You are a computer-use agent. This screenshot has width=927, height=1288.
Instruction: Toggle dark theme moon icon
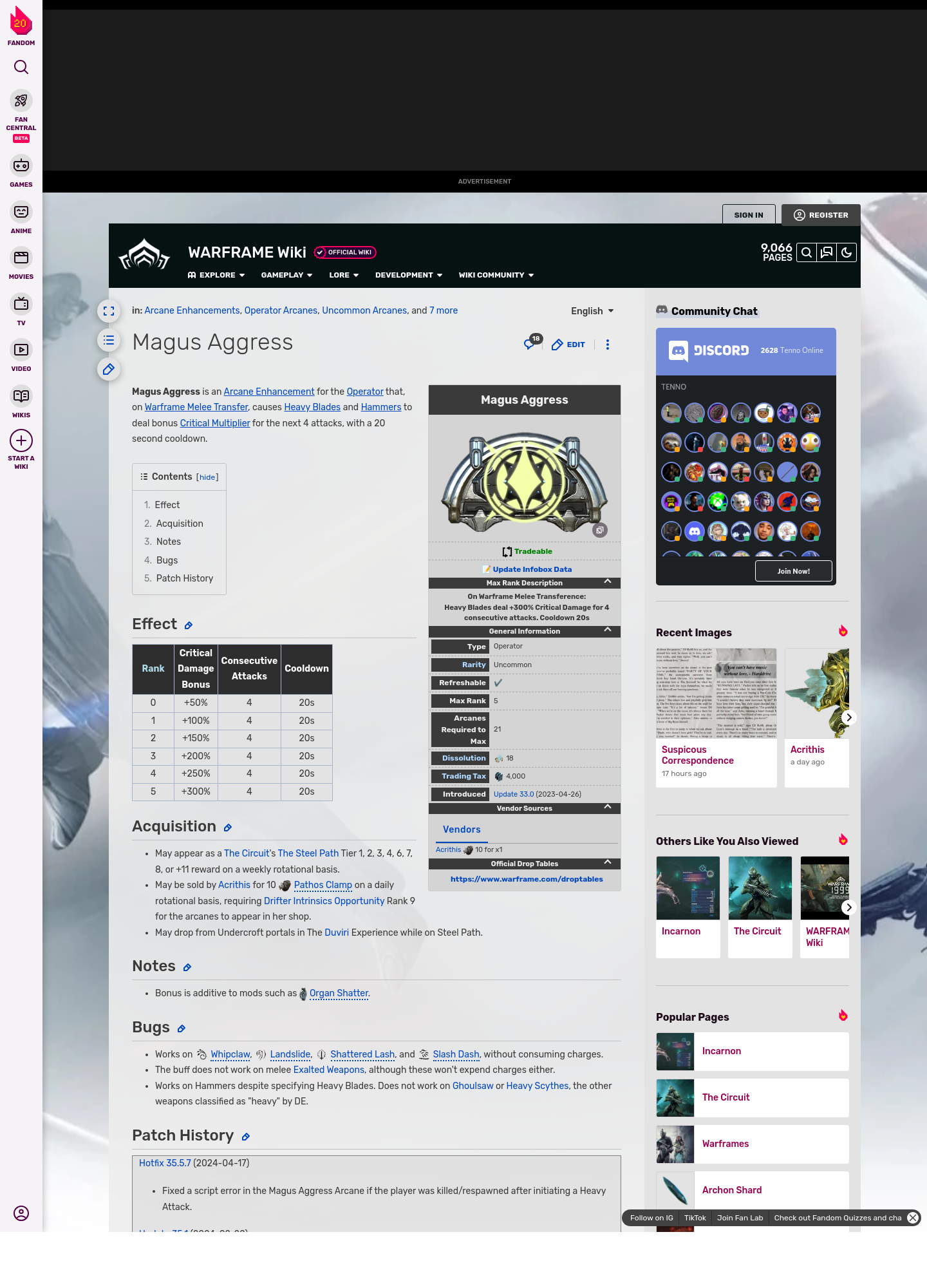847,252
